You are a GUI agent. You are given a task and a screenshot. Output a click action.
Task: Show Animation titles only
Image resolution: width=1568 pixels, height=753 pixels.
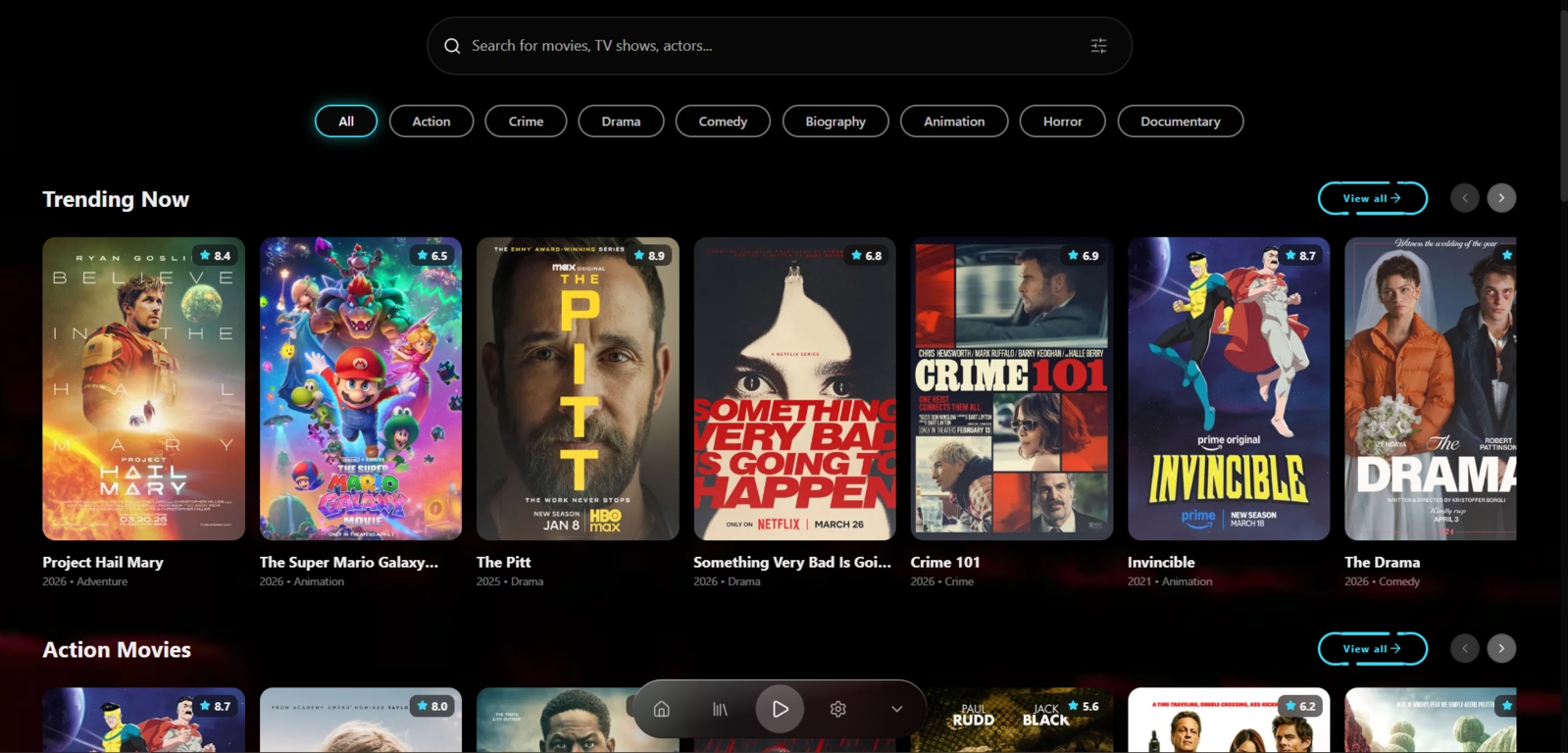point(954,122)
